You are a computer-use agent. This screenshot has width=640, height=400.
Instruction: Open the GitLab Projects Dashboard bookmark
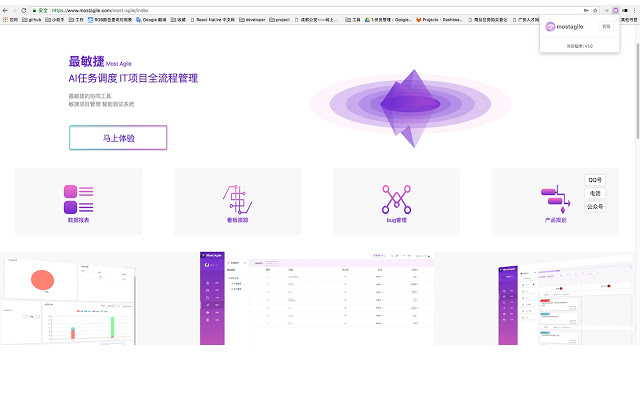click(x=439, y=19)
